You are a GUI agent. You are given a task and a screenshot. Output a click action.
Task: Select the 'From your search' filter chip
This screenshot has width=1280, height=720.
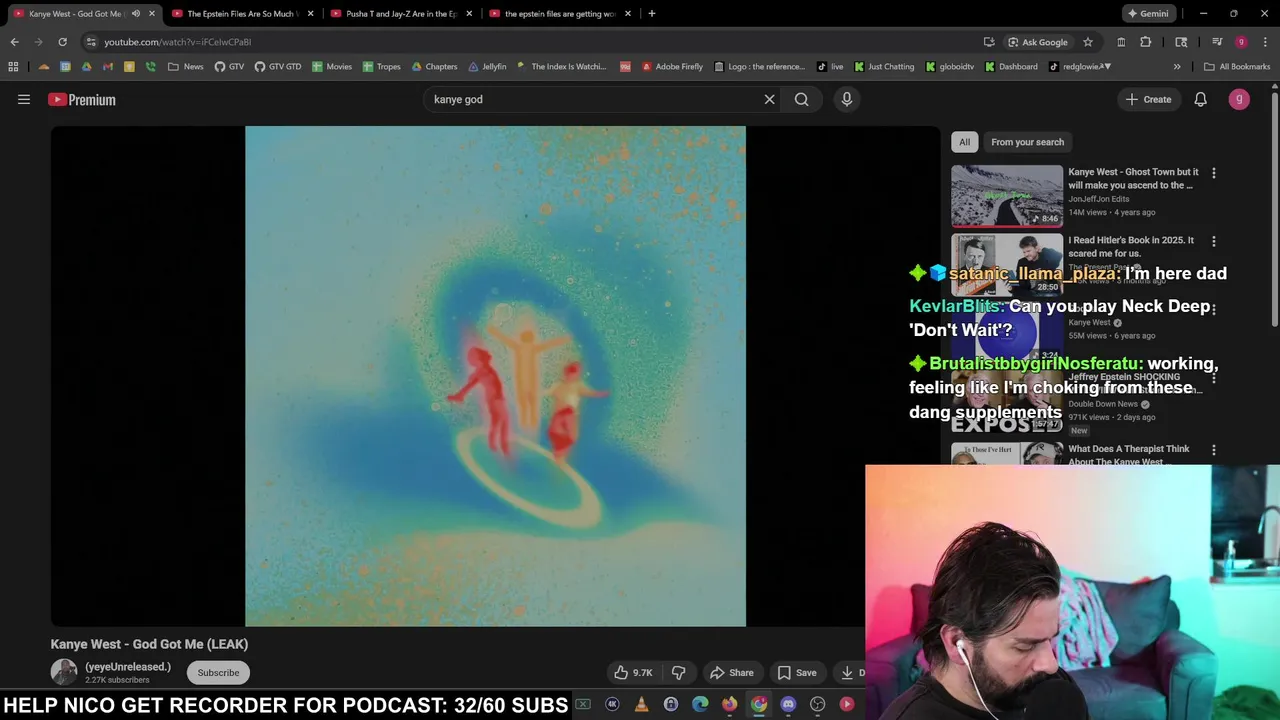click(x=1027, y=142)
